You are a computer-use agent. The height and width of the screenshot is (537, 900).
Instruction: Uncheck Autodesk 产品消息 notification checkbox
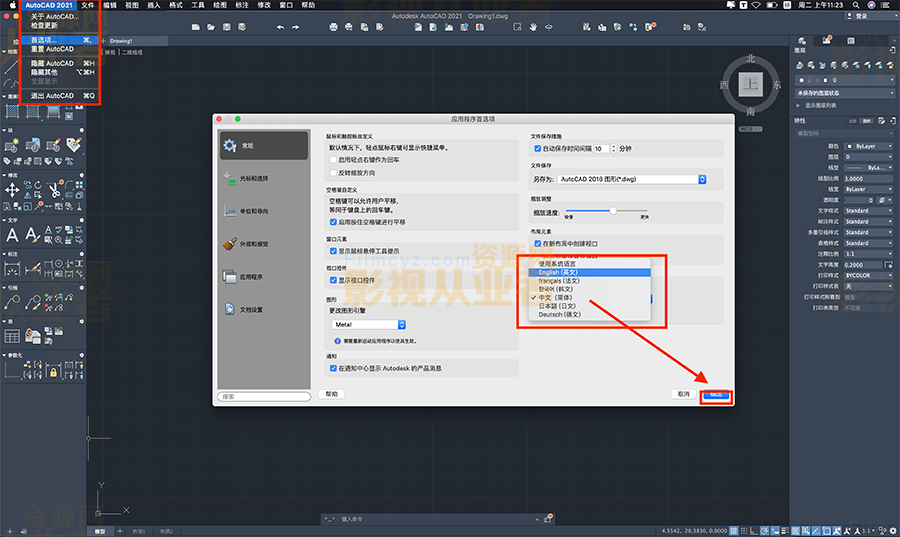[x=333, y=368]
